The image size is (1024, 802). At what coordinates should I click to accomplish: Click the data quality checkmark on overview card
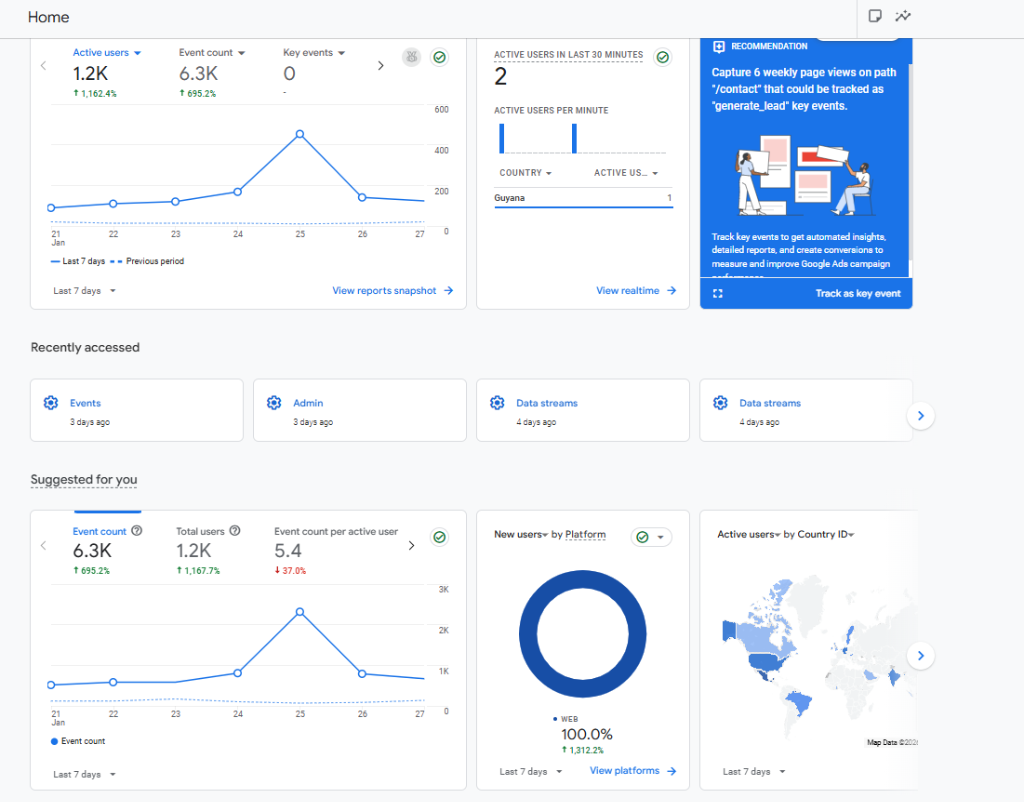pos(440,57)
